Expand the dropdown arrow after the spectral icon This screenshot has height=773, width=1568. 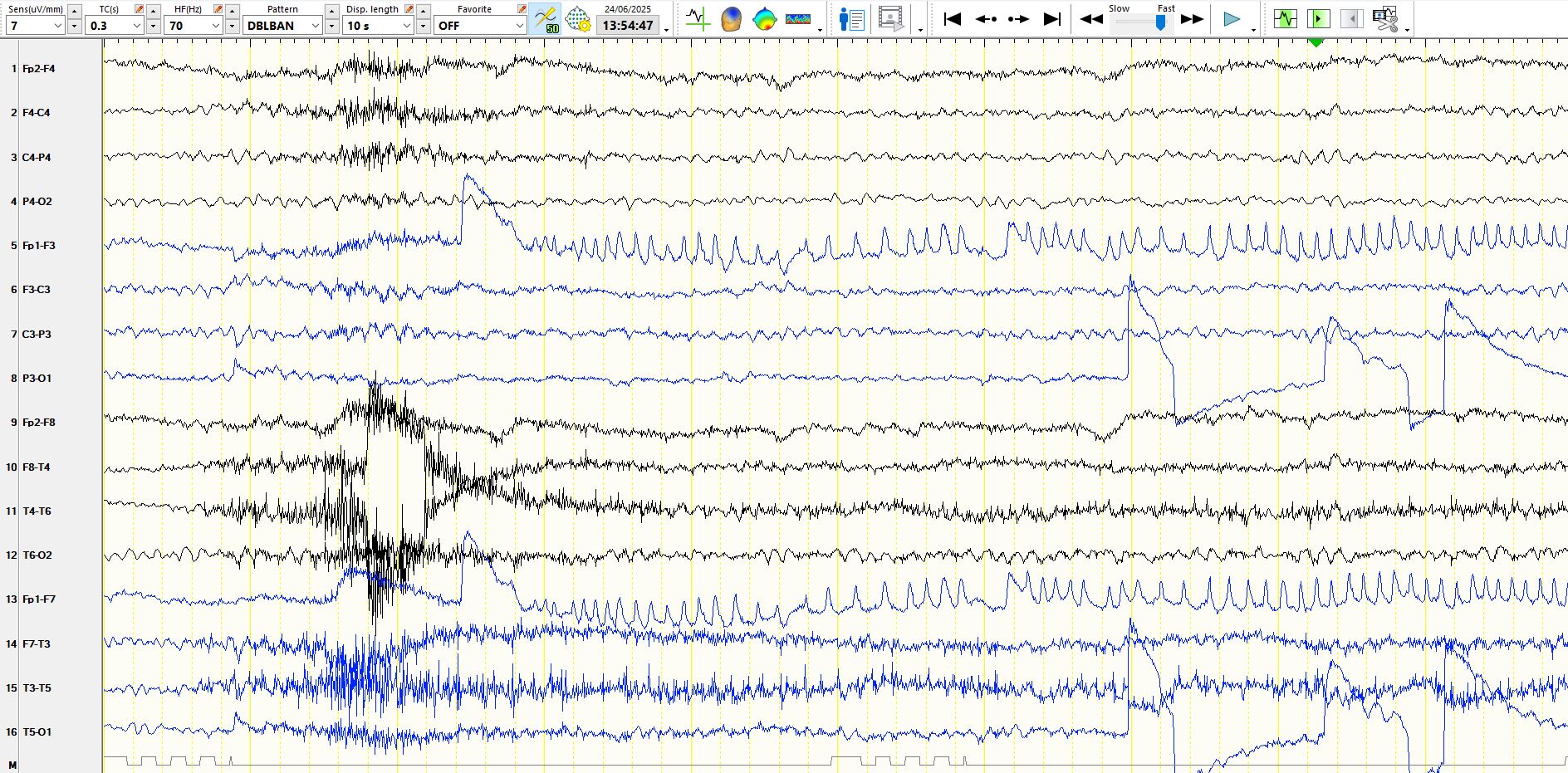820,29
